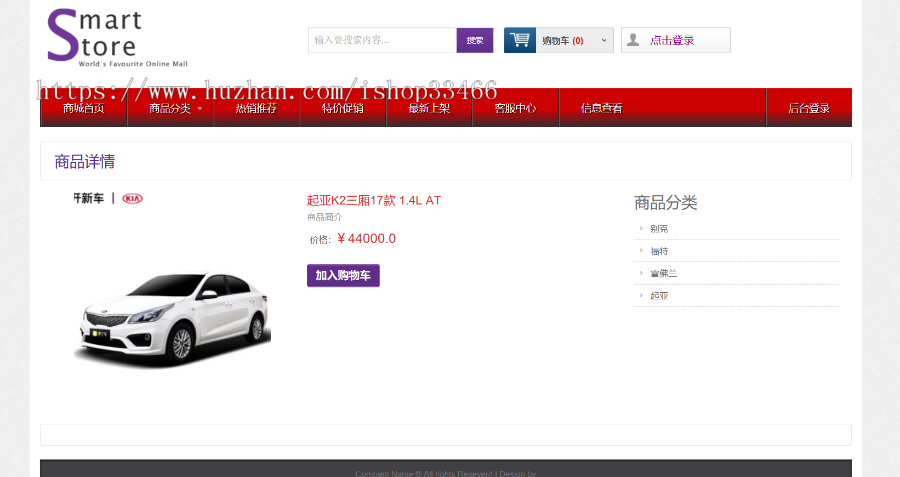Click the user avatar icon beside 点击登录

[633, 40]
